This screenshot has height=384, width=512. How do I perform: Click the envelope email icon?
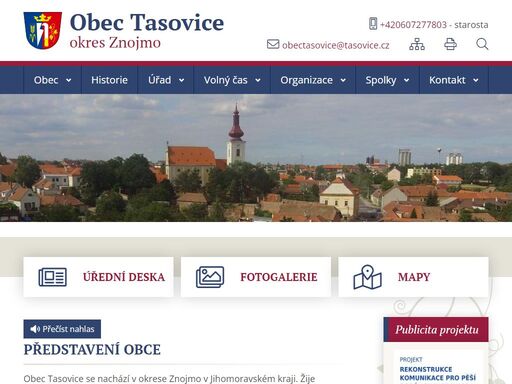tap(273, 44)
